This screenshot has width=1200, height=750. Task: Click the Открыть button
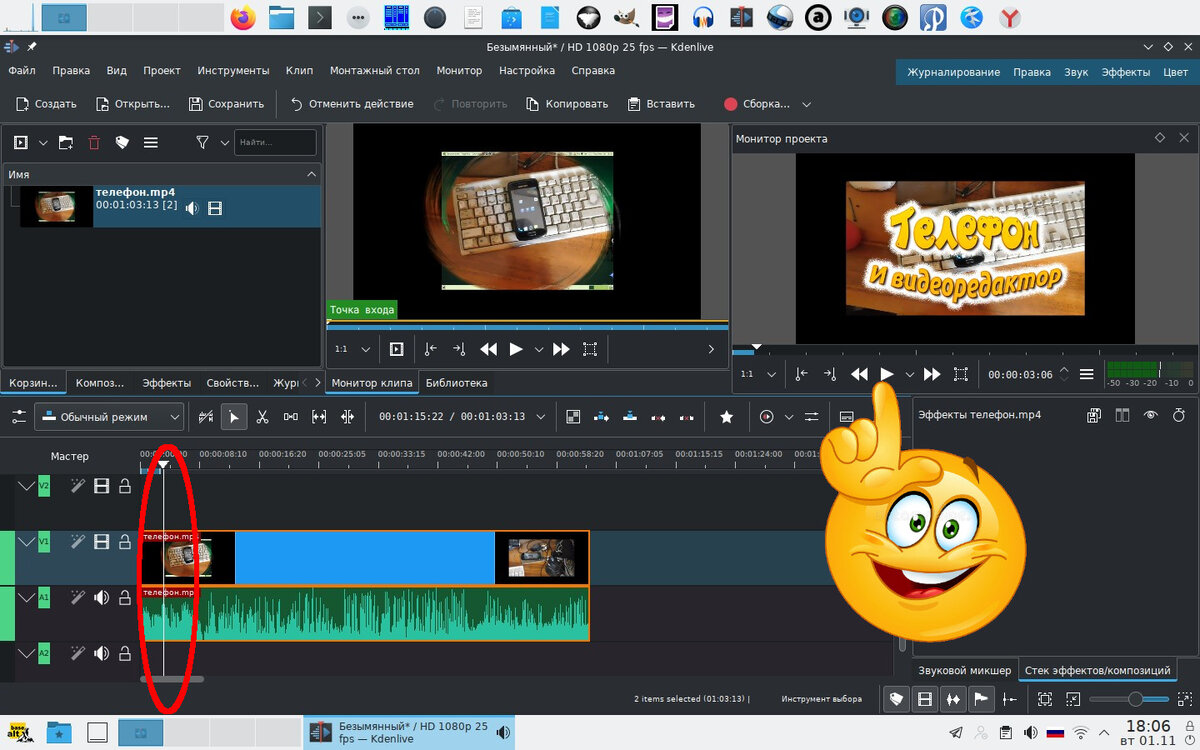click(133, 104)
